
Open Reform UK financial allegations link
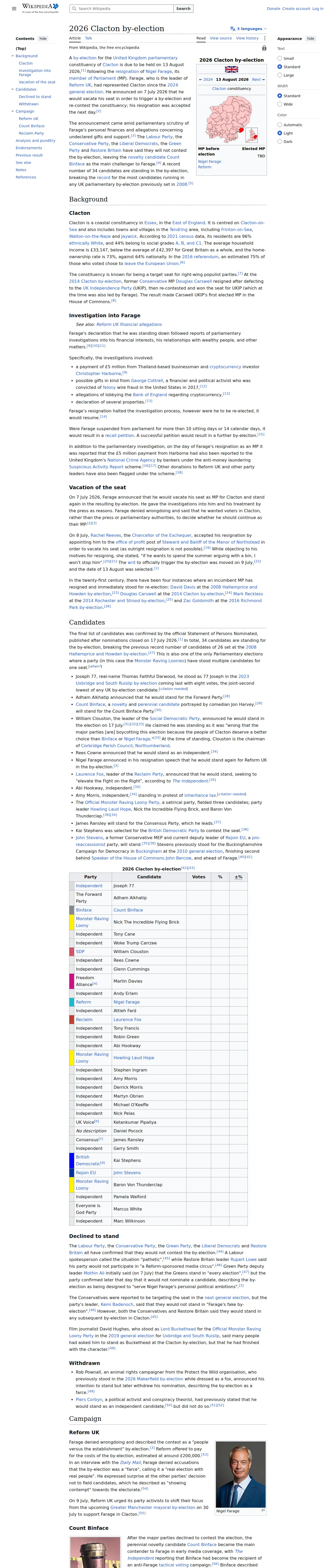click(129, 324)
